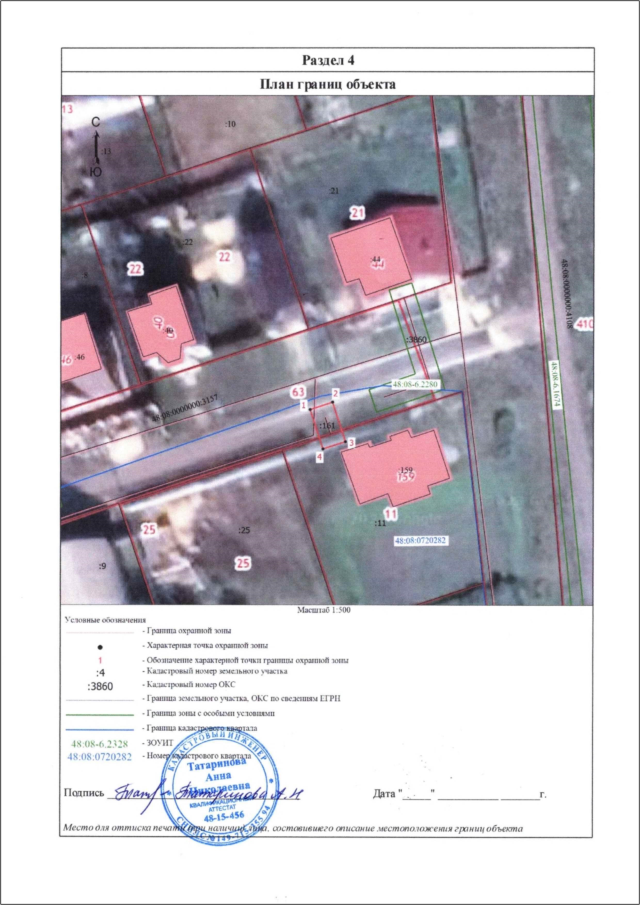This screenshot has height=905, width=640.
Task: Click the green line legend sample
Action: [99, 714]
